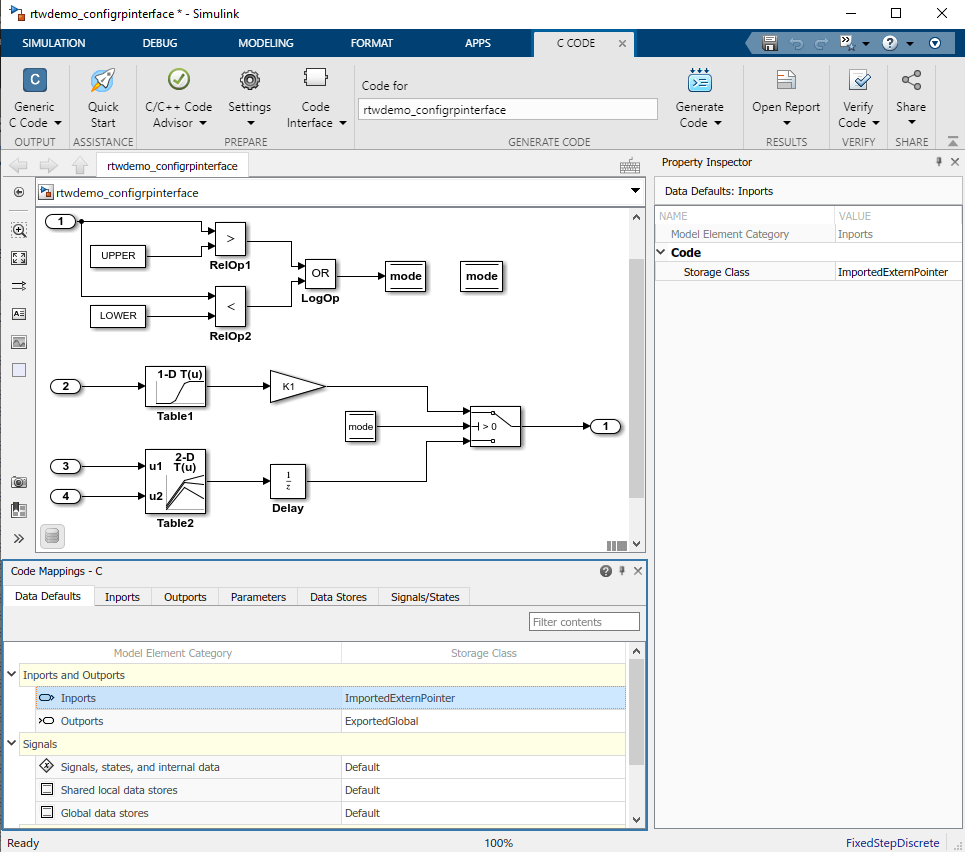Collapse the Inports and Outports group

click(x=12, y=676)
